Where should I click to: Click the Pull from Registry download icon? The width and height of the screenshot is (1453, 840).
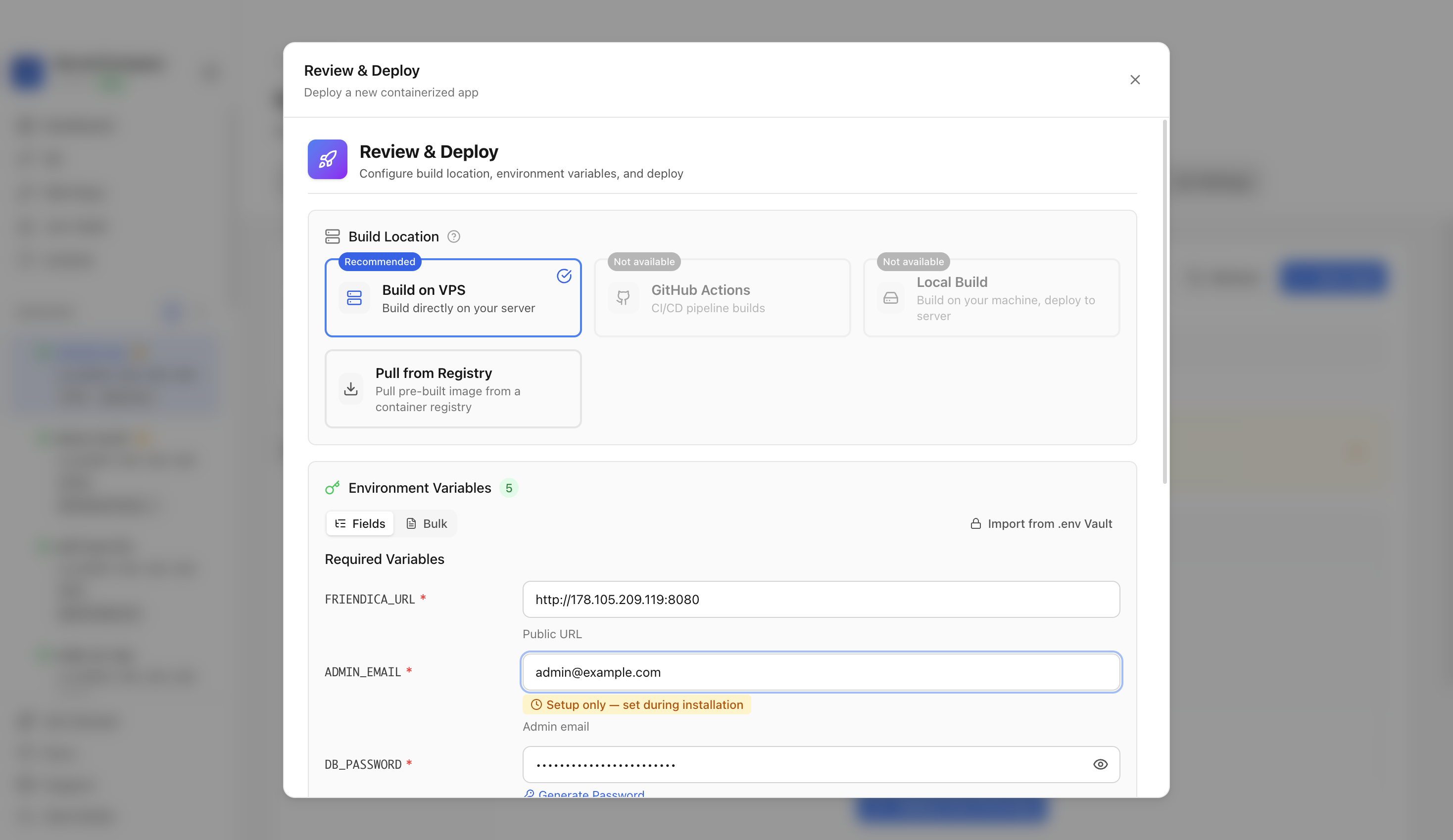(x=350, y=389)
